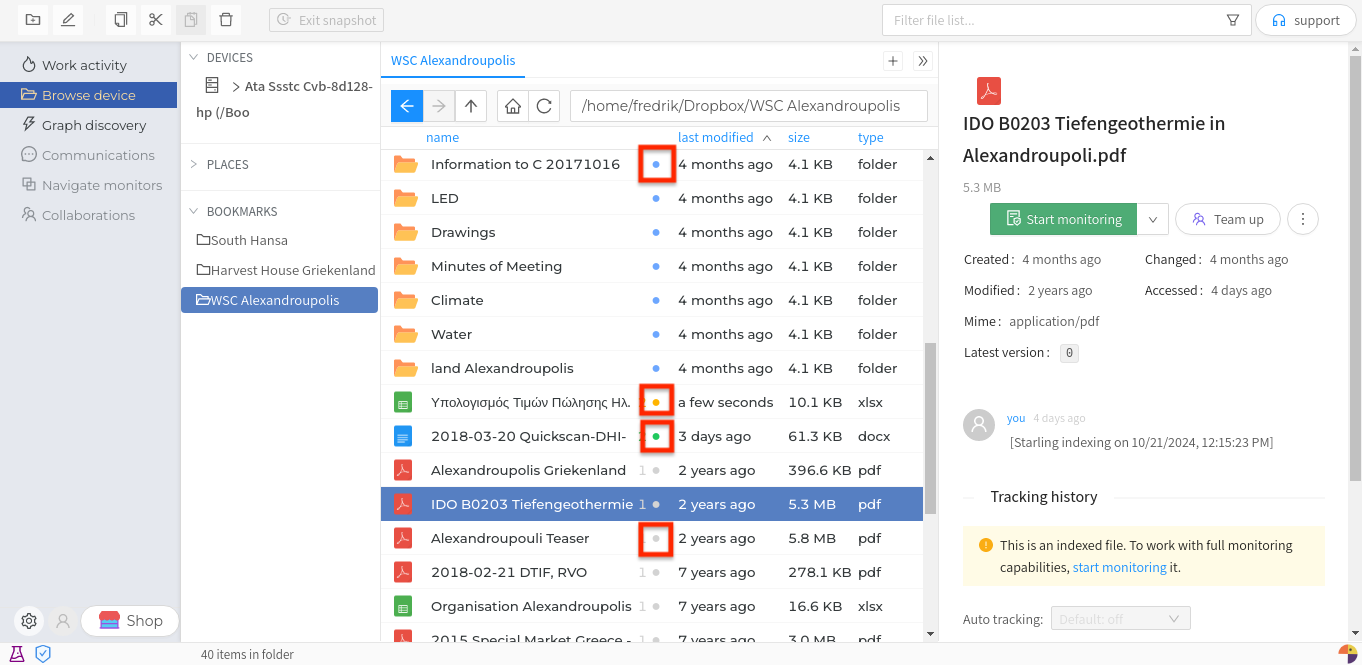Sort files by the type column
1362x665 pixels.
pyautogui.click(x=870, y=137)
